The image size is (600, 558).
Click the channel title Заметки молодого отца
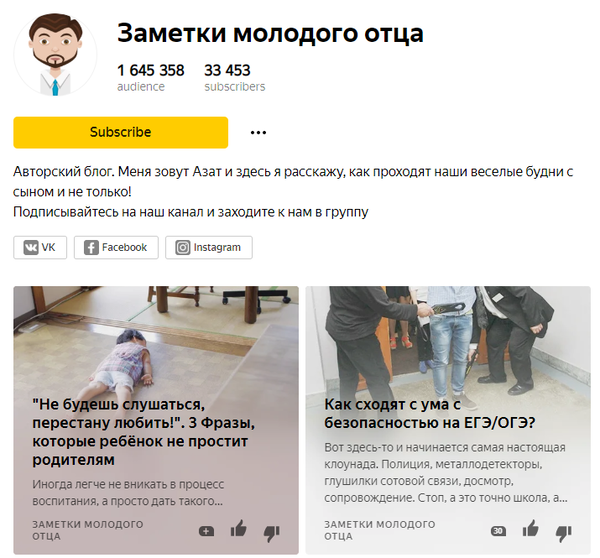tap(270, 33)
